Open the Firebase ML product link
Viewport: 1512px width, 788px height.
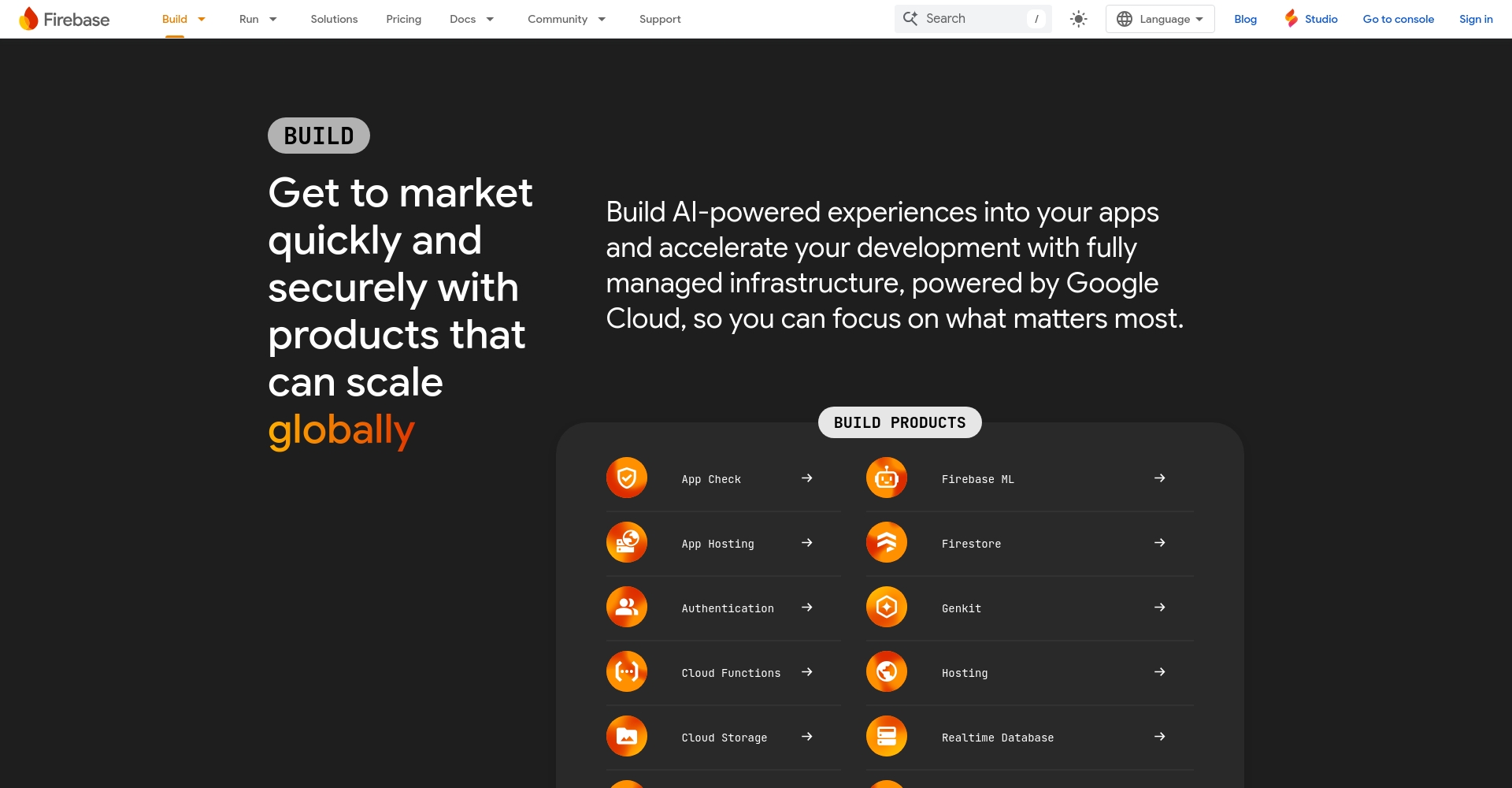[978, 479]
